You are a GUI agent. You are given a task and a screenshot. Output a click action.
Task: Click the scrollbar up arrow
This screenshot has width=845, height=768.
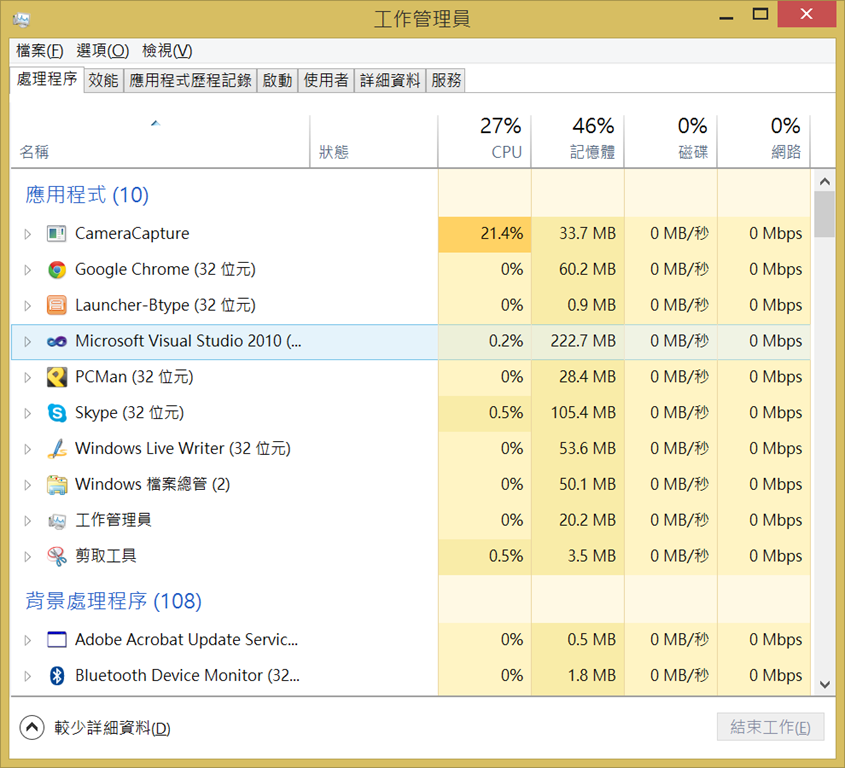(x=825, y=182)
